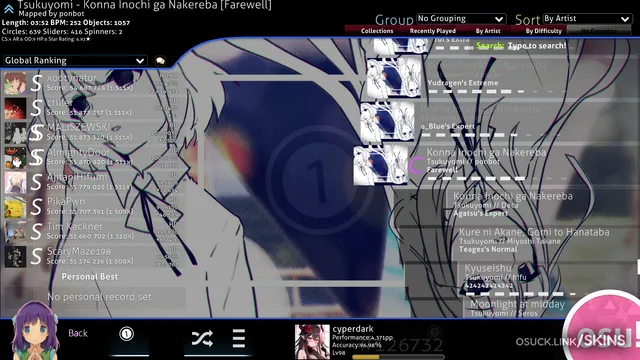Click the S rank icon next to ScaryMaze198
This screenshot has width=640, height=360.
point(36,257)
